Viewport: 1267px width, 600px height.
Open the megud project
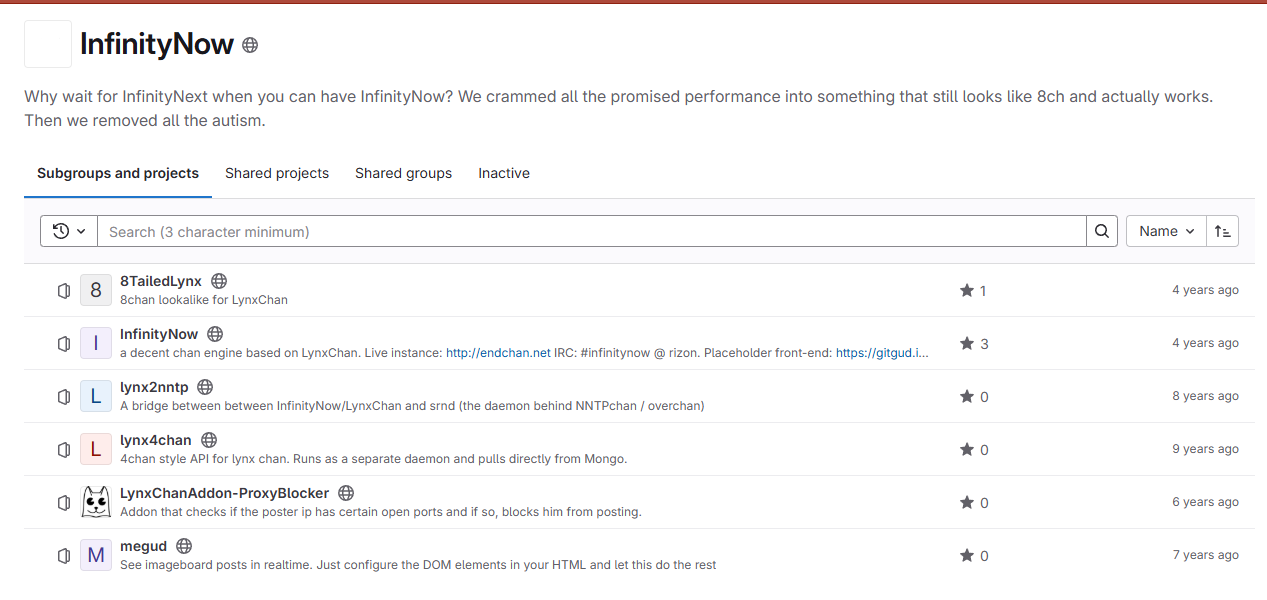click(143, 546)
